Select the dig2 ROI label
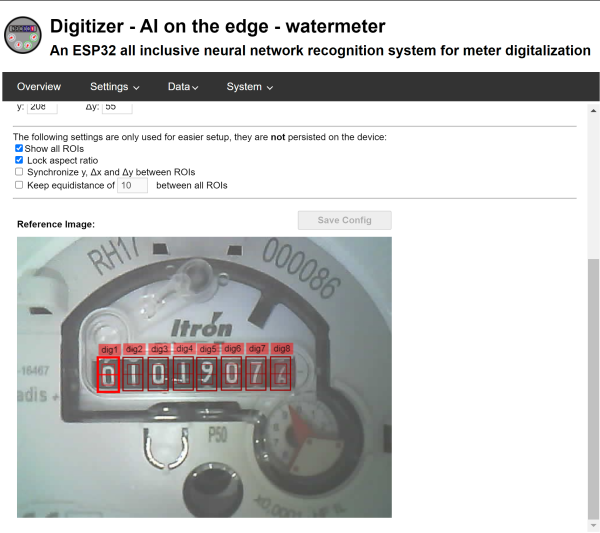Screen dimensions: 600x533 [134, 349]
